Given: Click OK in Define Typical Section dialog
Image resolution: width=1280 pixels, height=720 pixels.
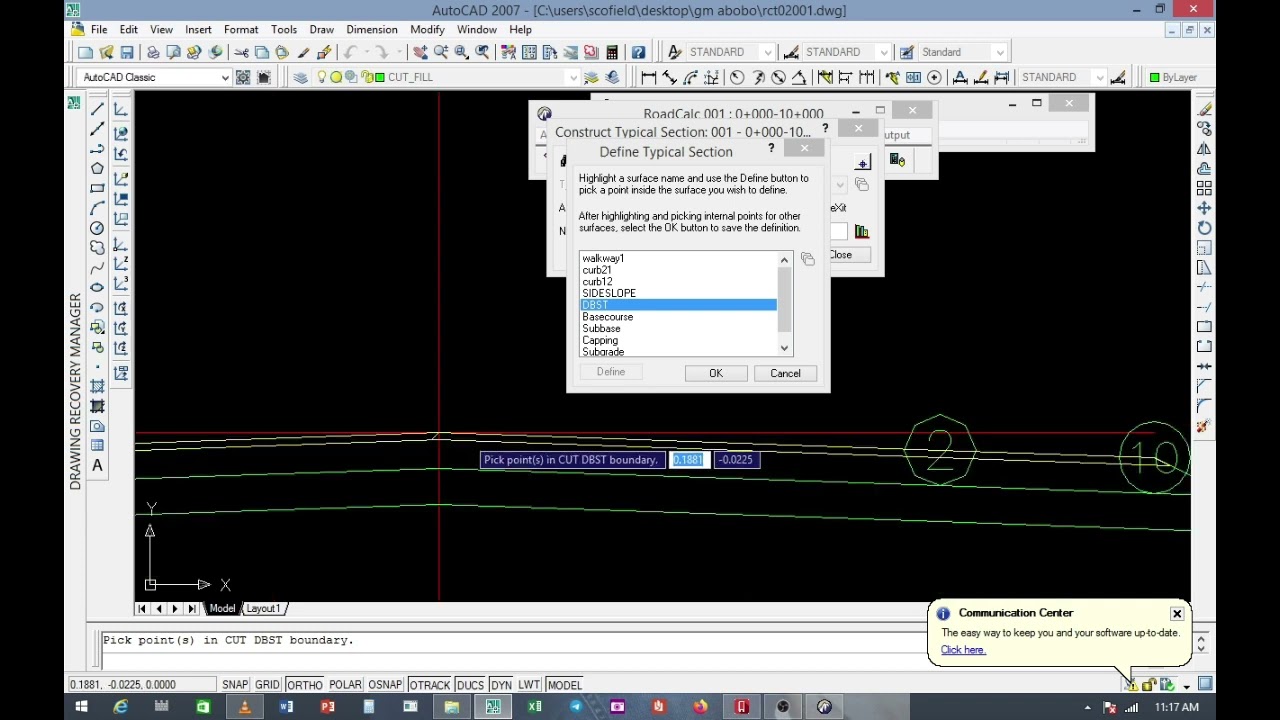Looking at the screenshot, I should pos(716,373).
